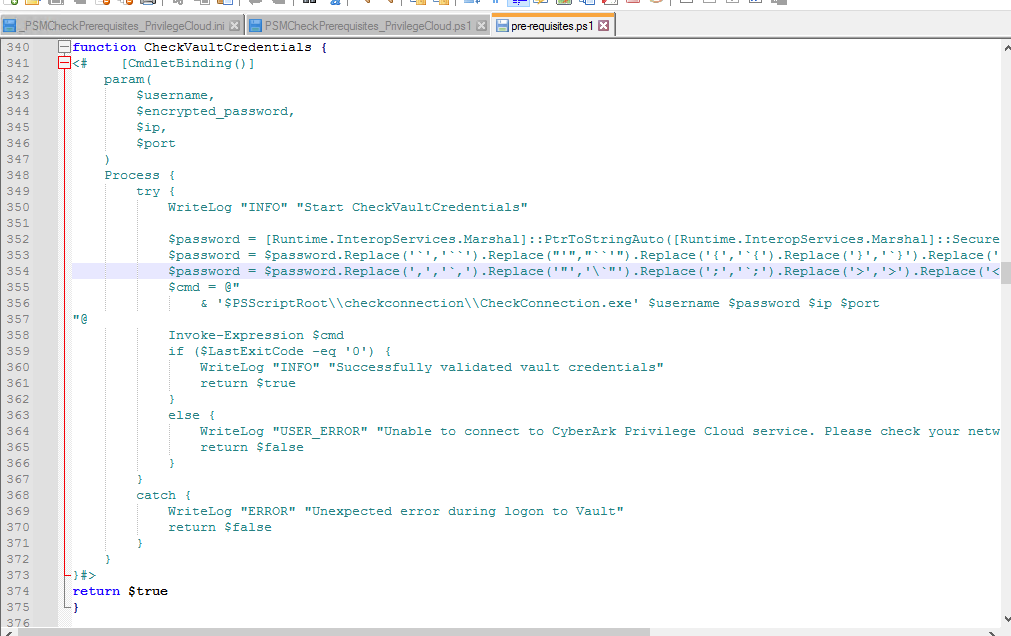1011x636 pixels.
Task: Open the Find dialog from the toolbar
Action: (308, 5)
